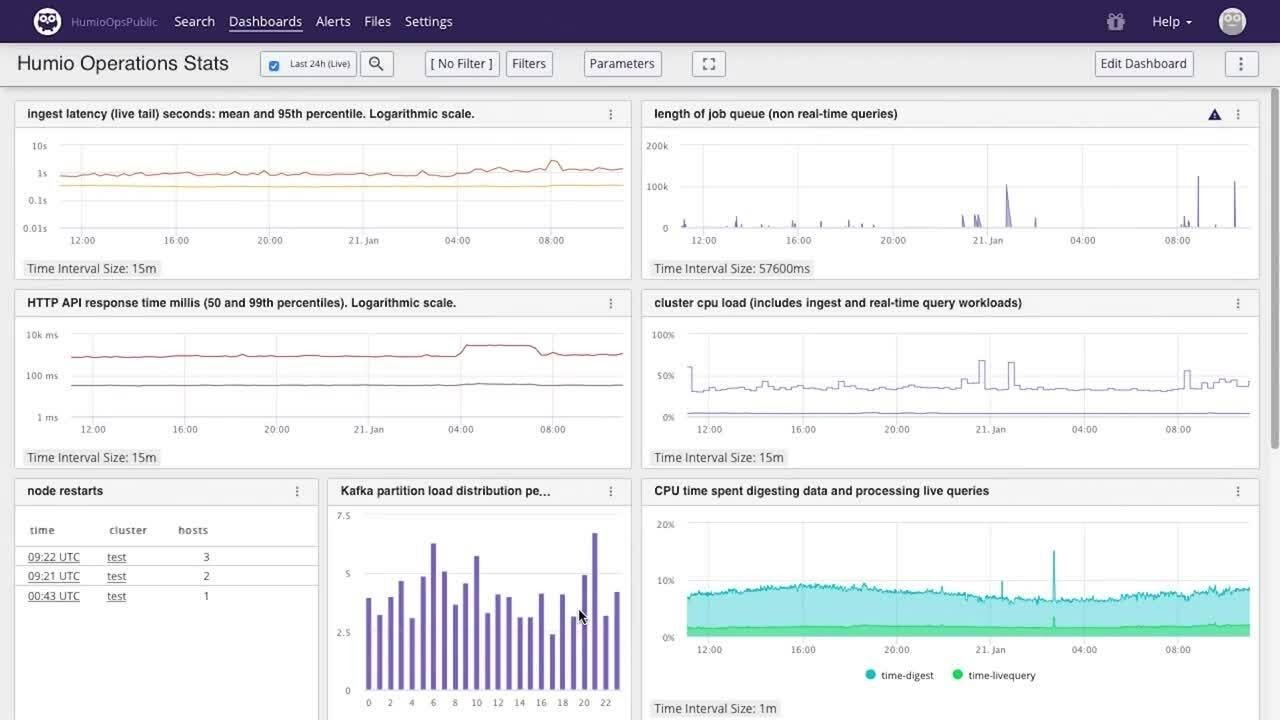This screenshot has width=1280, height=720.
Task: Toggle fullscreen dashboard mode icon
Action: (708, 64)
